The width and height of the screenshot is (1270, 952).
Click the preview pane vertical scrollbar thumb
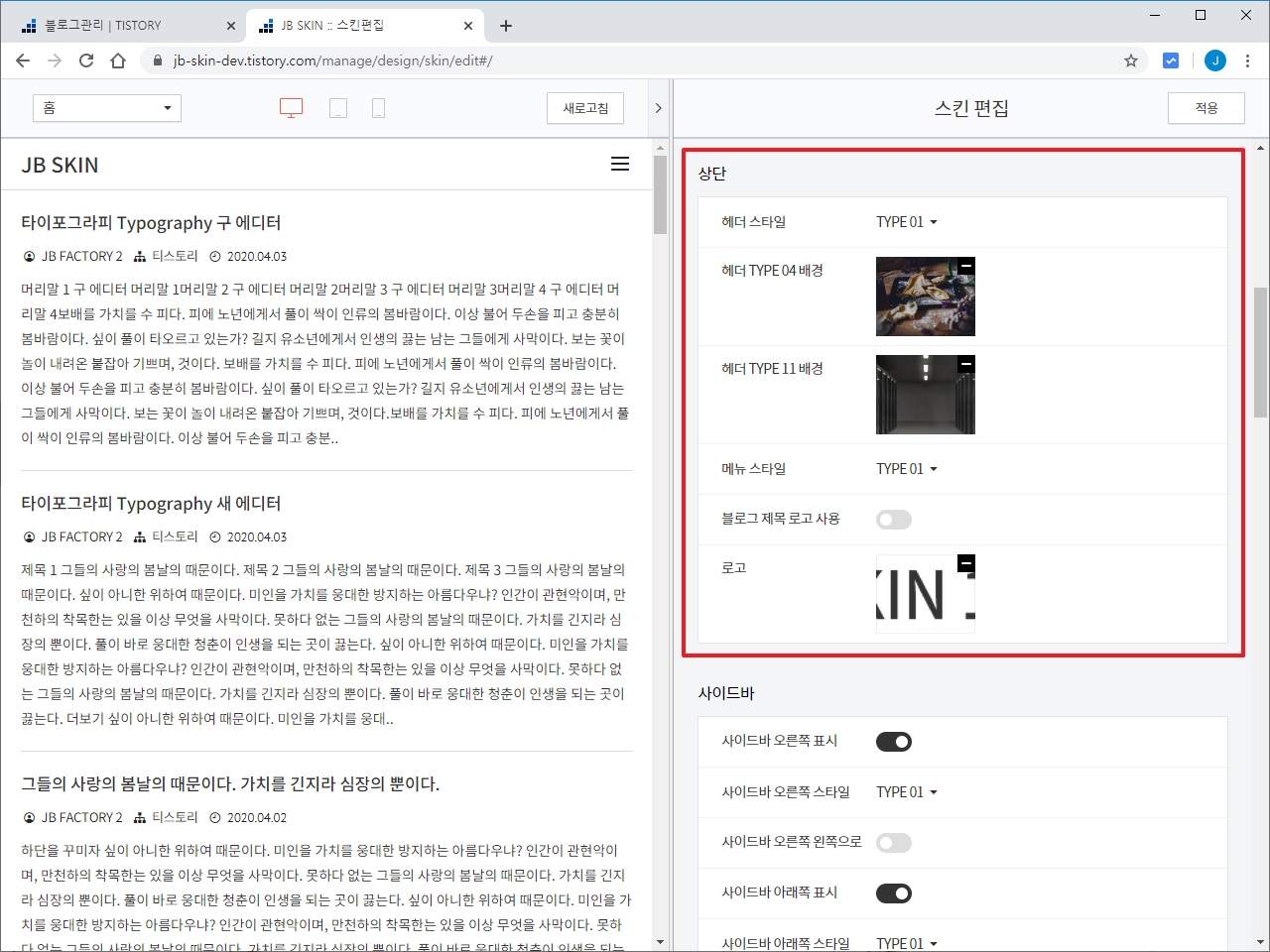(x=661, y=194)
